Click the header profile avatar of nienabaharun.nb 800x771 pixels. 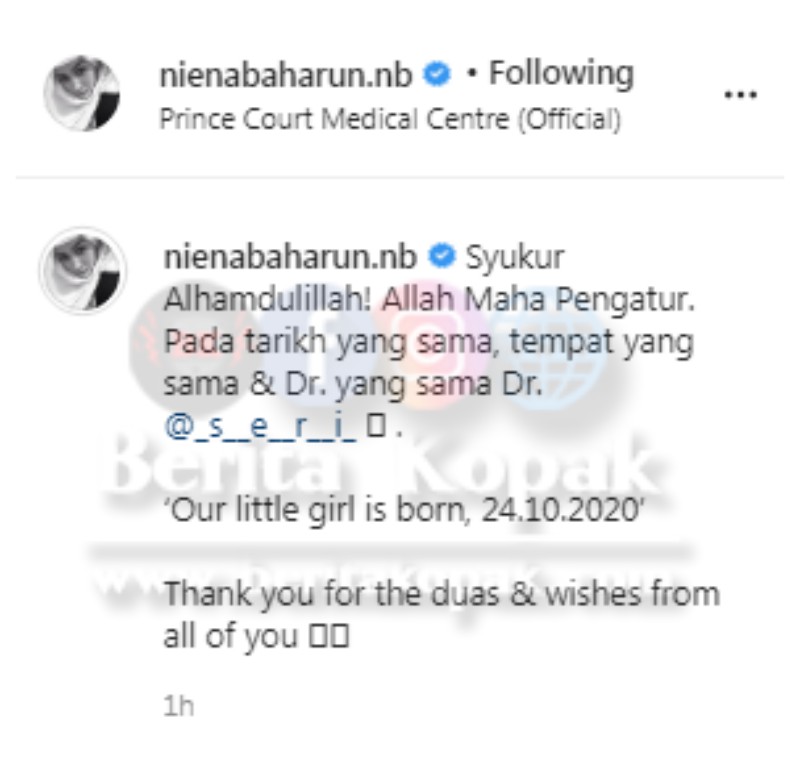(82, 93)
